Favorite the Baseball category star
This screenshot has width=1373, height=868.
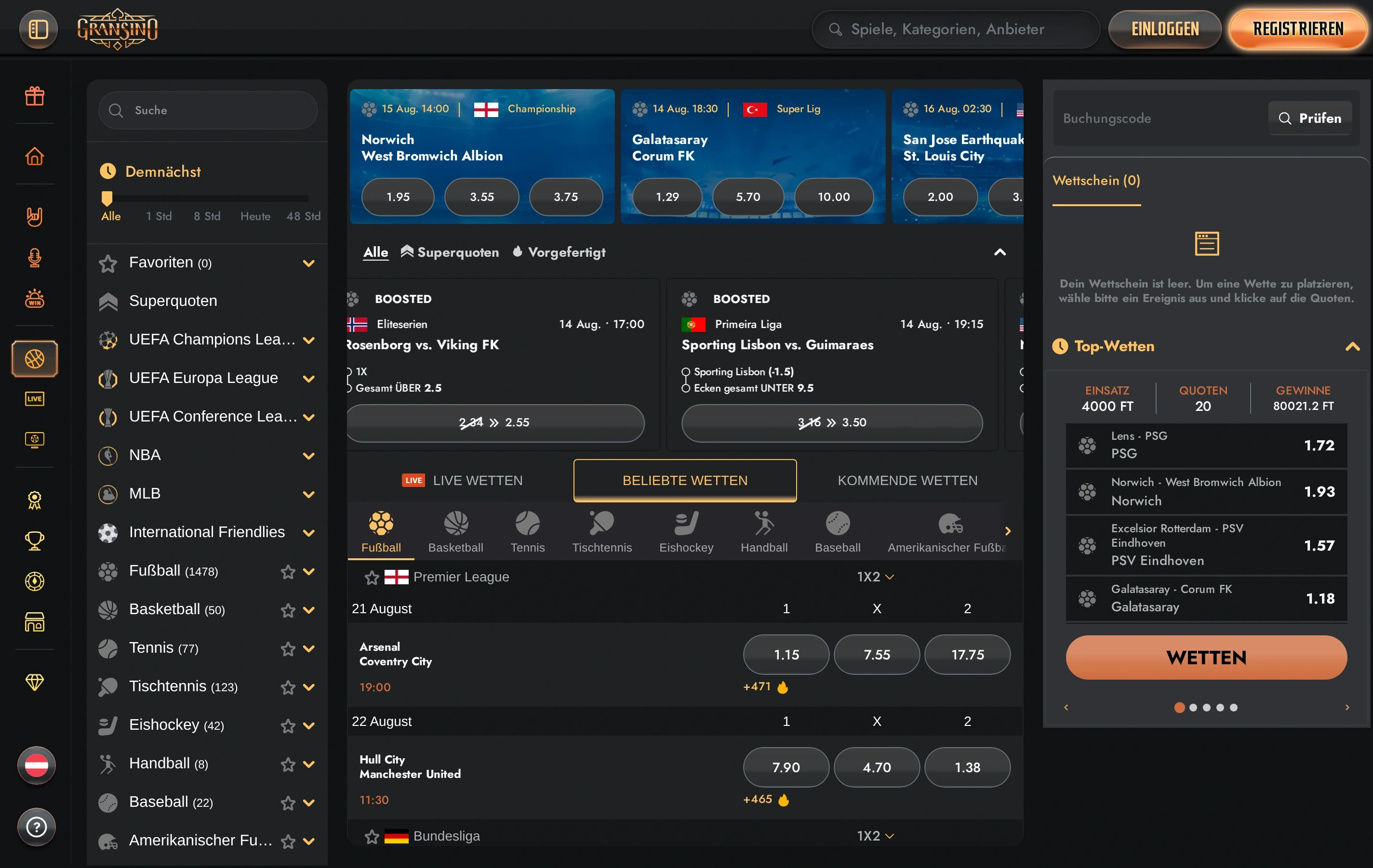click(288, 802)
